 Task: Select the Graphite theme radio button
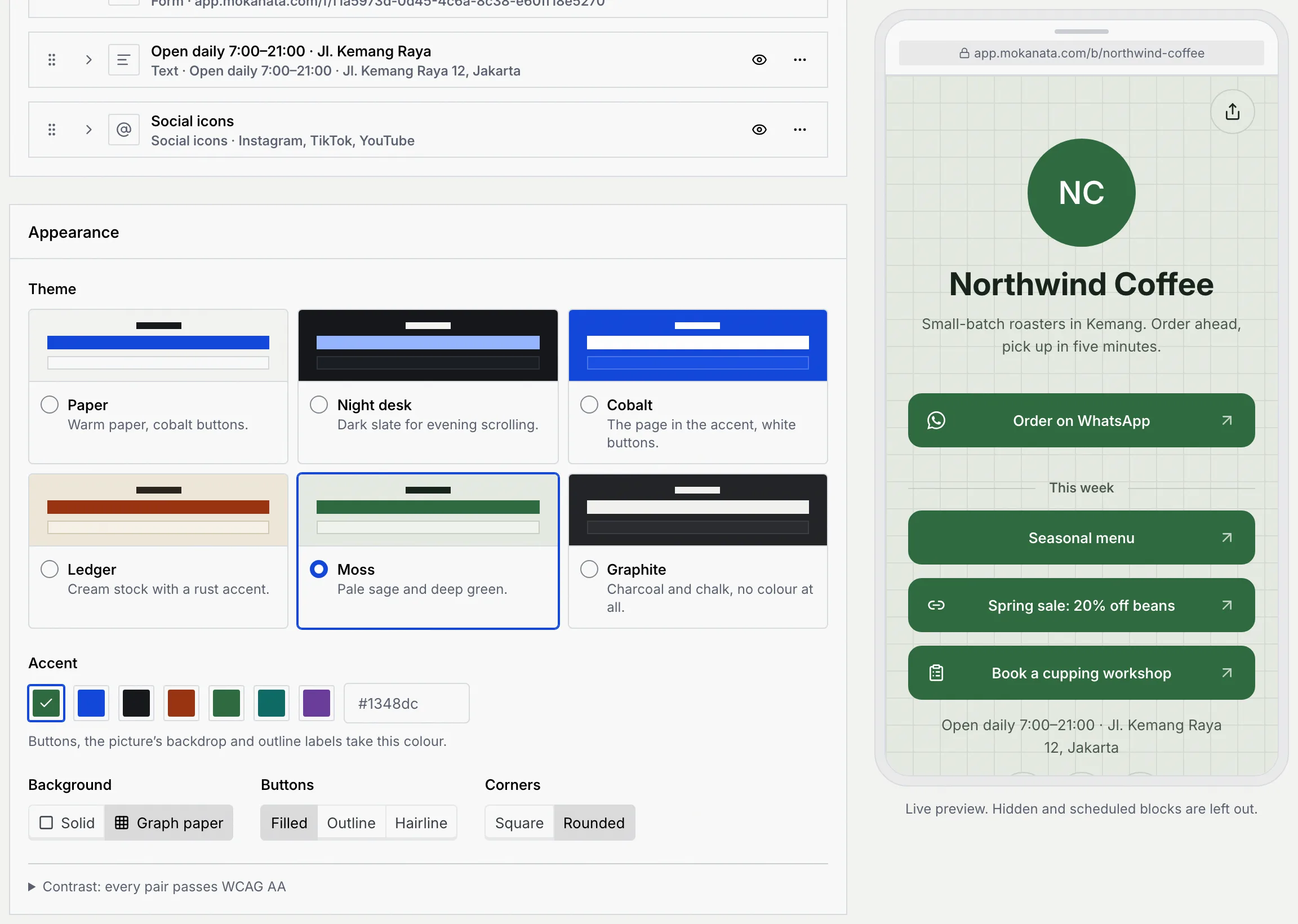(589, 569)
